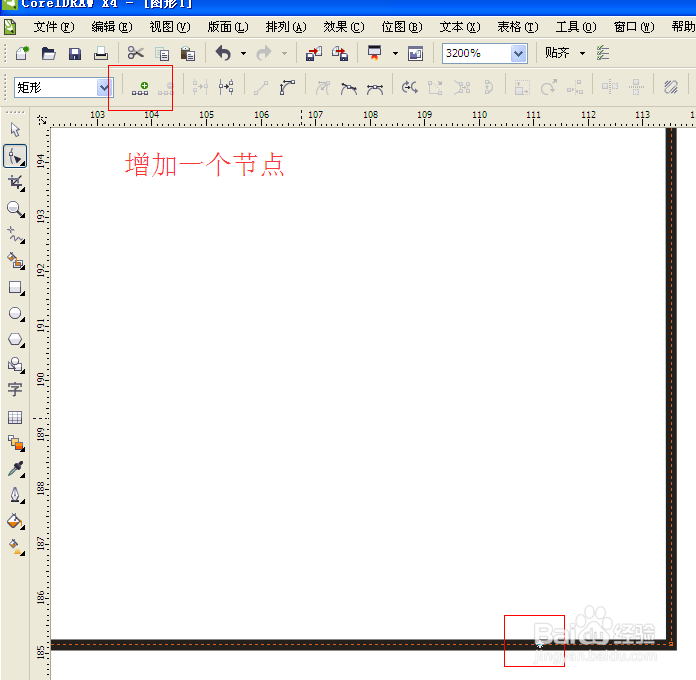Click the Welcome screen icon

(x=415, y=54)
